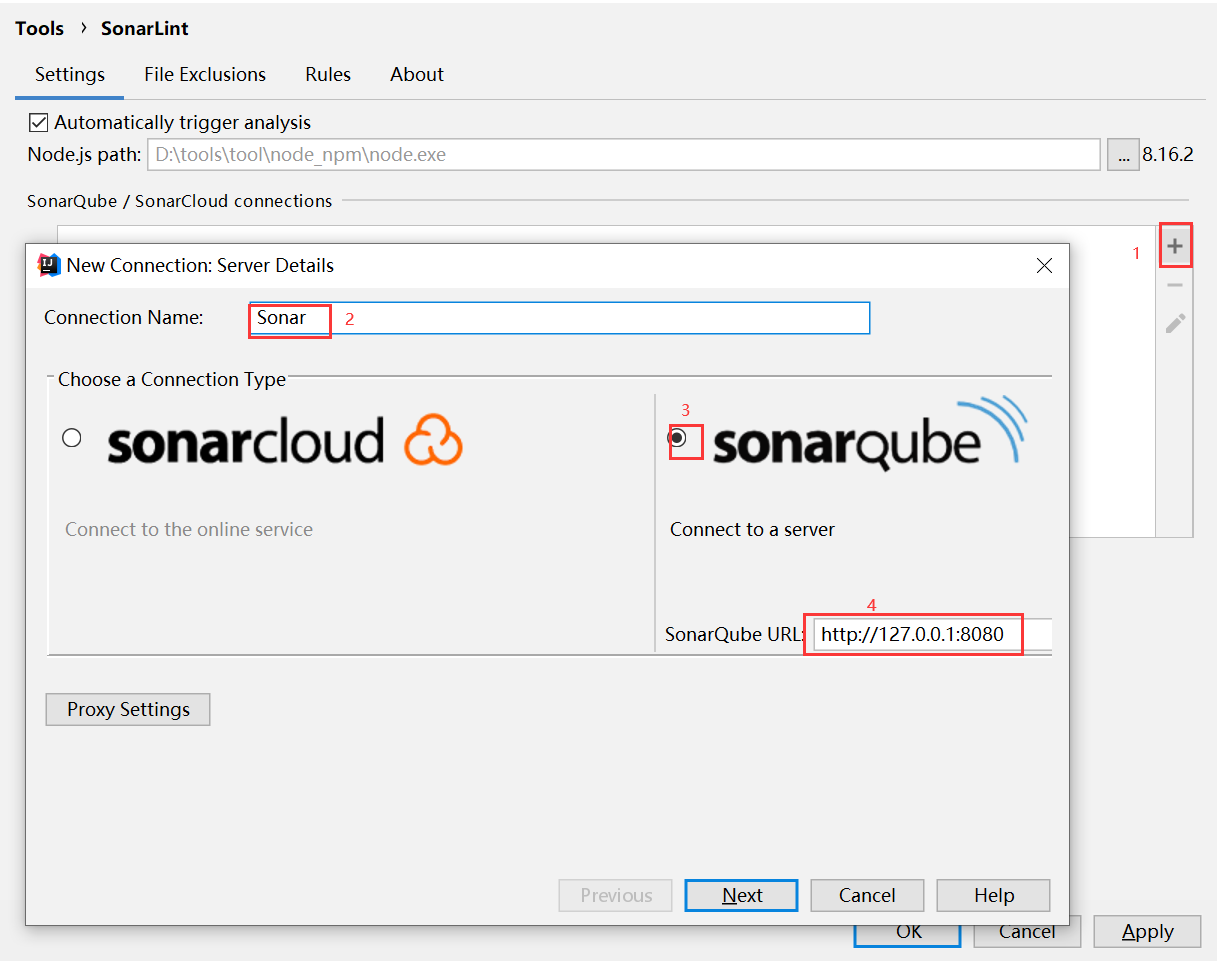Click the SonarLint breadcrumb title
The height and width of the screenshot is (961, 1217).
145,29
